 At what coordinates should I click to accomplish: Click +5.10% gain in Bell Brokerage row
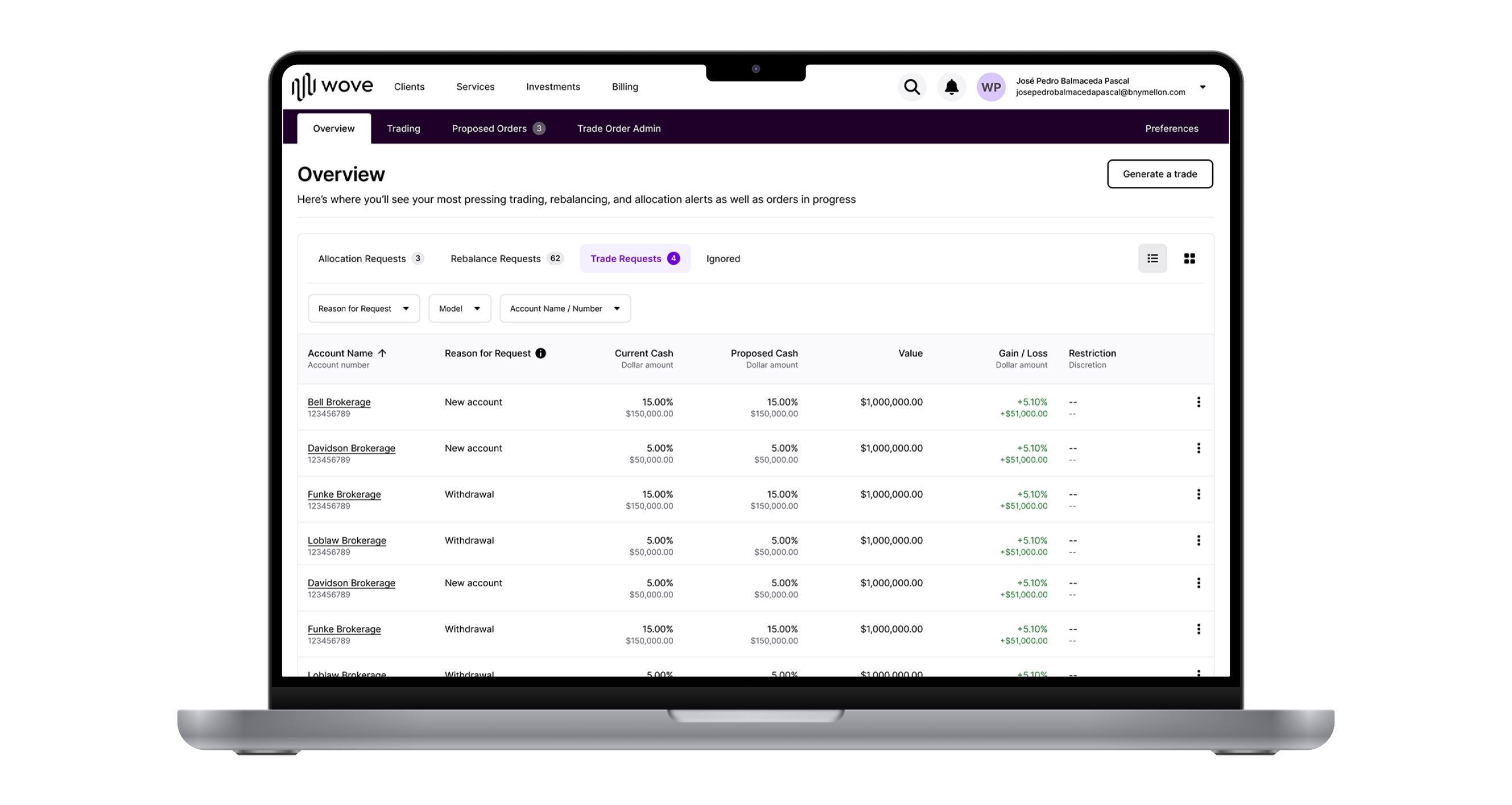[x=1032, y=402]
